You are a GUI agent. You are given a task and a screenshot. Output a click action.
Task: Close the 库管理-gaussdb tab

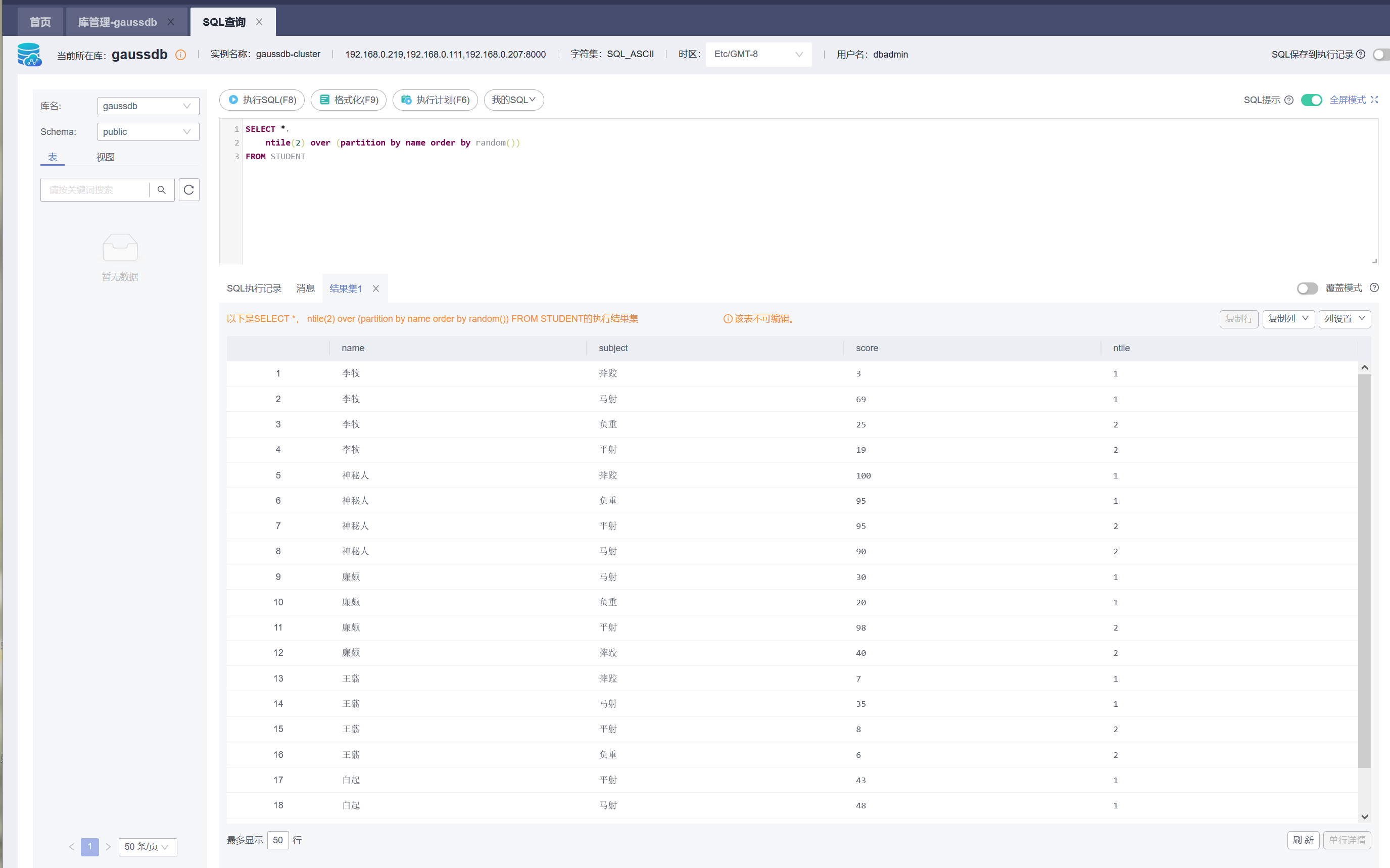(x=170, y=22)
